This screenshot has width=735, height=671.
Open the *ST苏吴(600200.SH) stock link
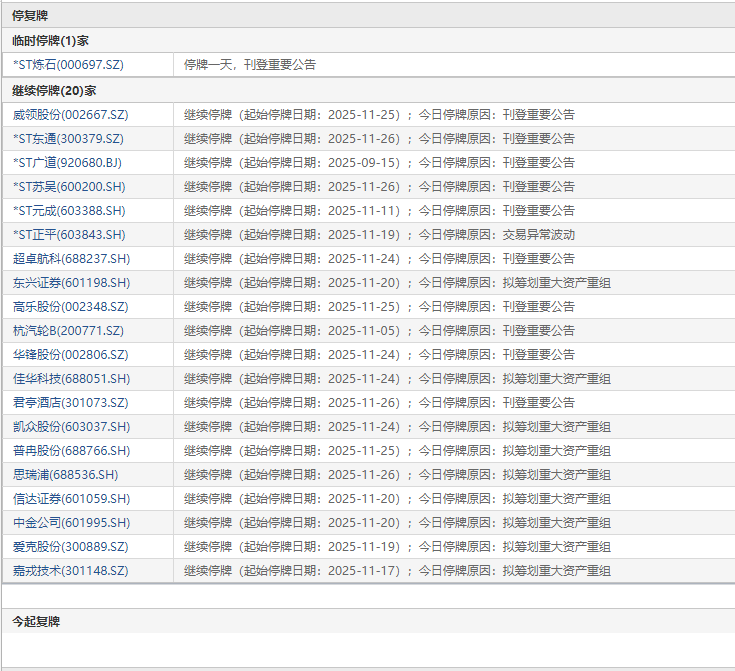(69, 187)
